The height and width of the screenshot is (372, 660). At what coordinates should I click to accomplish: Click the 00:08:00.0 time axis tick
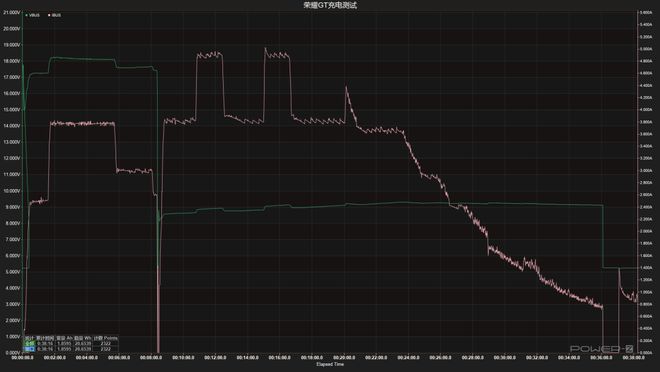(151, 357)
